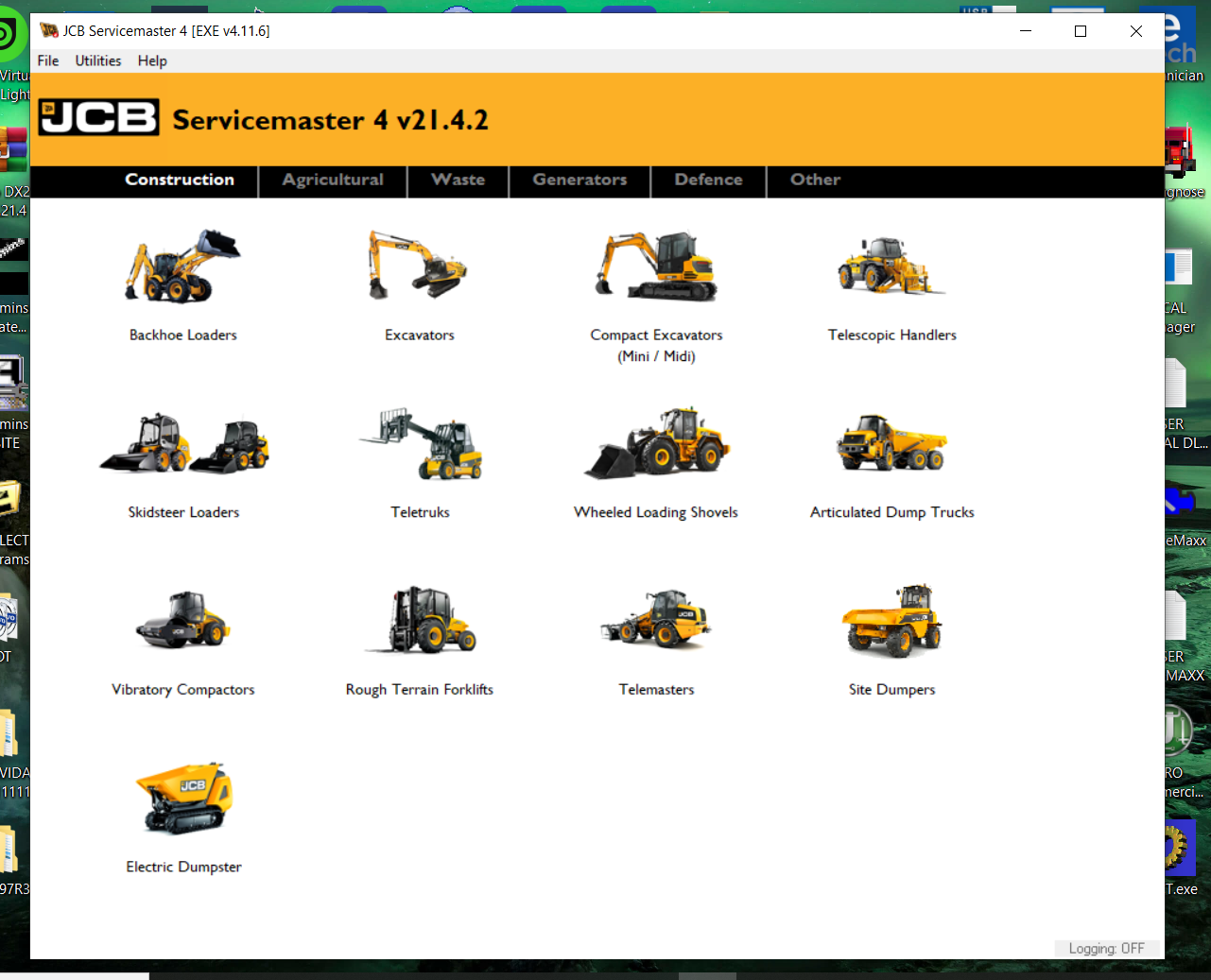The image size is (1211, 980).
Task: Click the Logging: OFF status indicator
Action: [1106, 948]
